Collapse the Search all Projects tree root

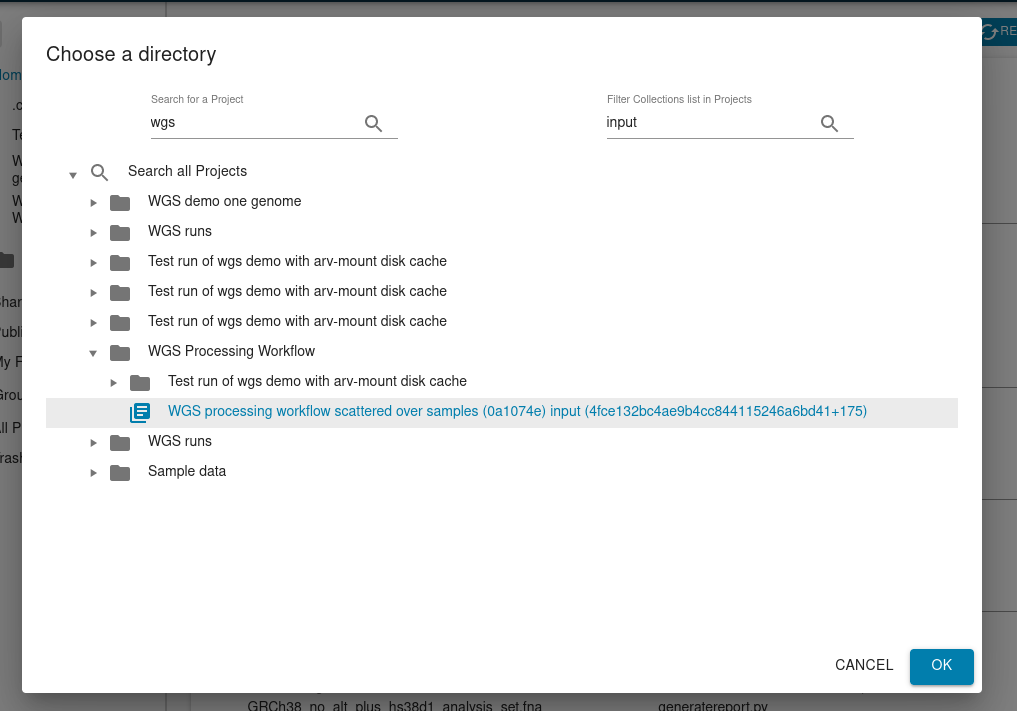click(x=73, y=174)
